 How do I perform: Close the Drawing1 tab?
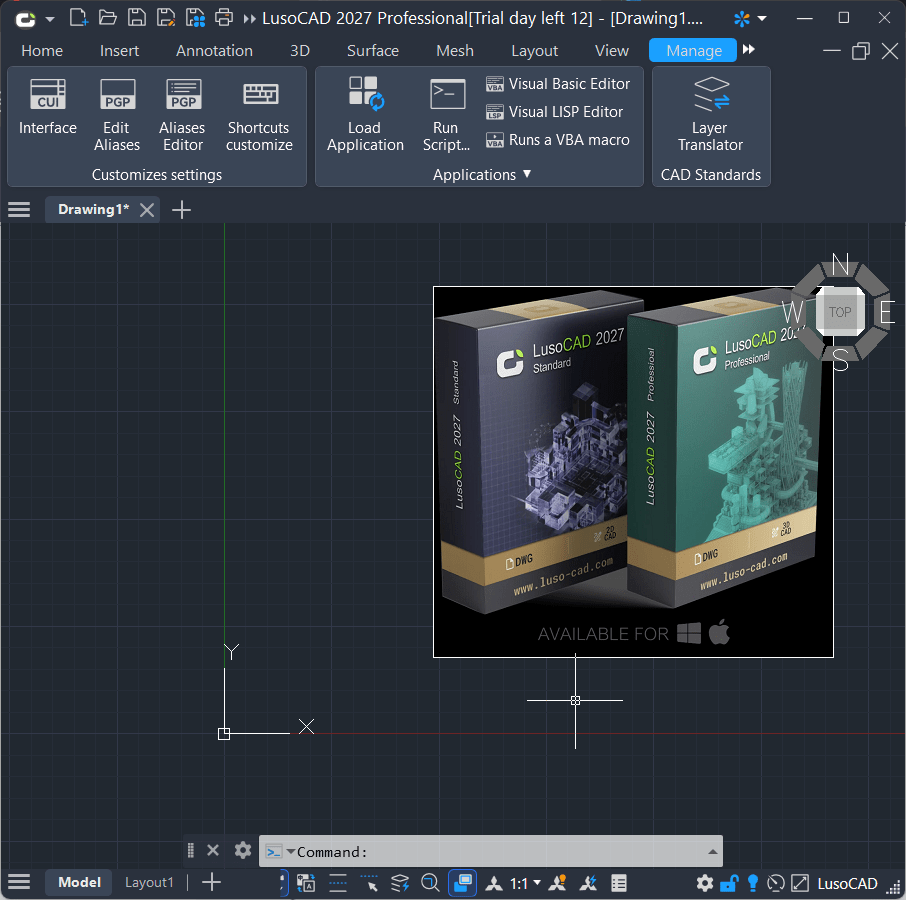(147, 210)
